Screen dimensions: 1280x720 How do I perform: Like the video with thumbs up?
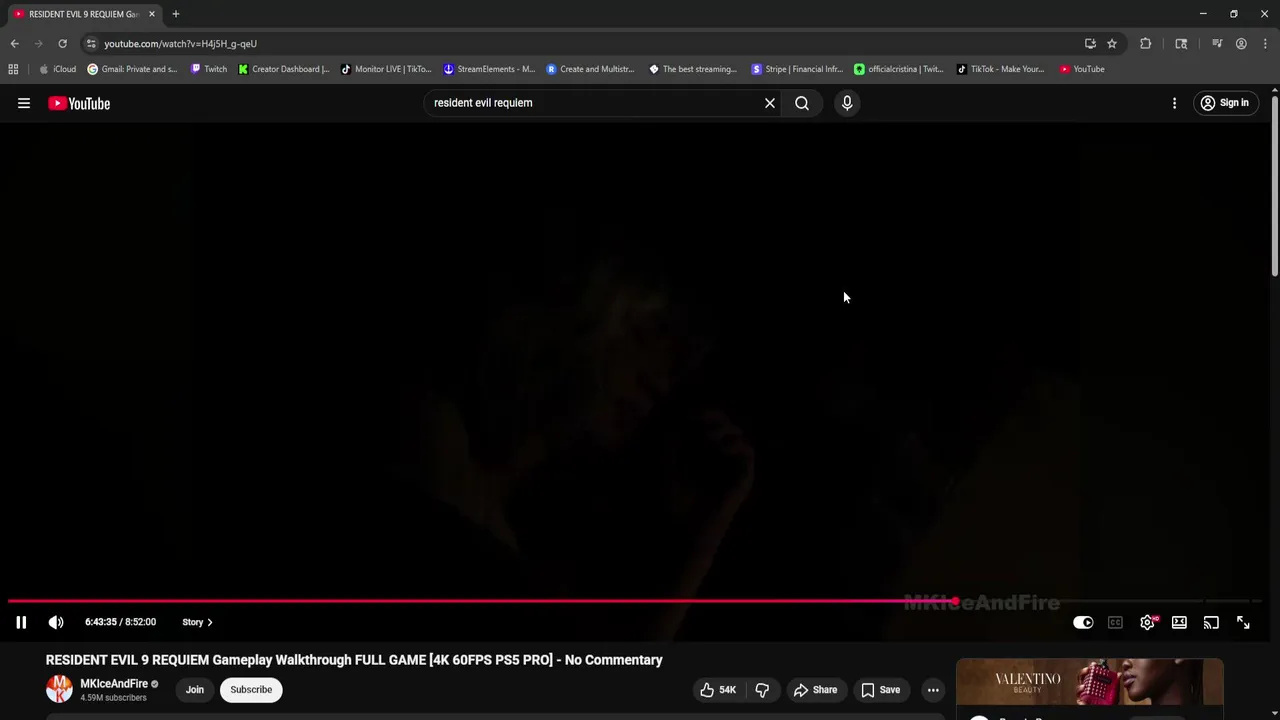click(718, 690)
